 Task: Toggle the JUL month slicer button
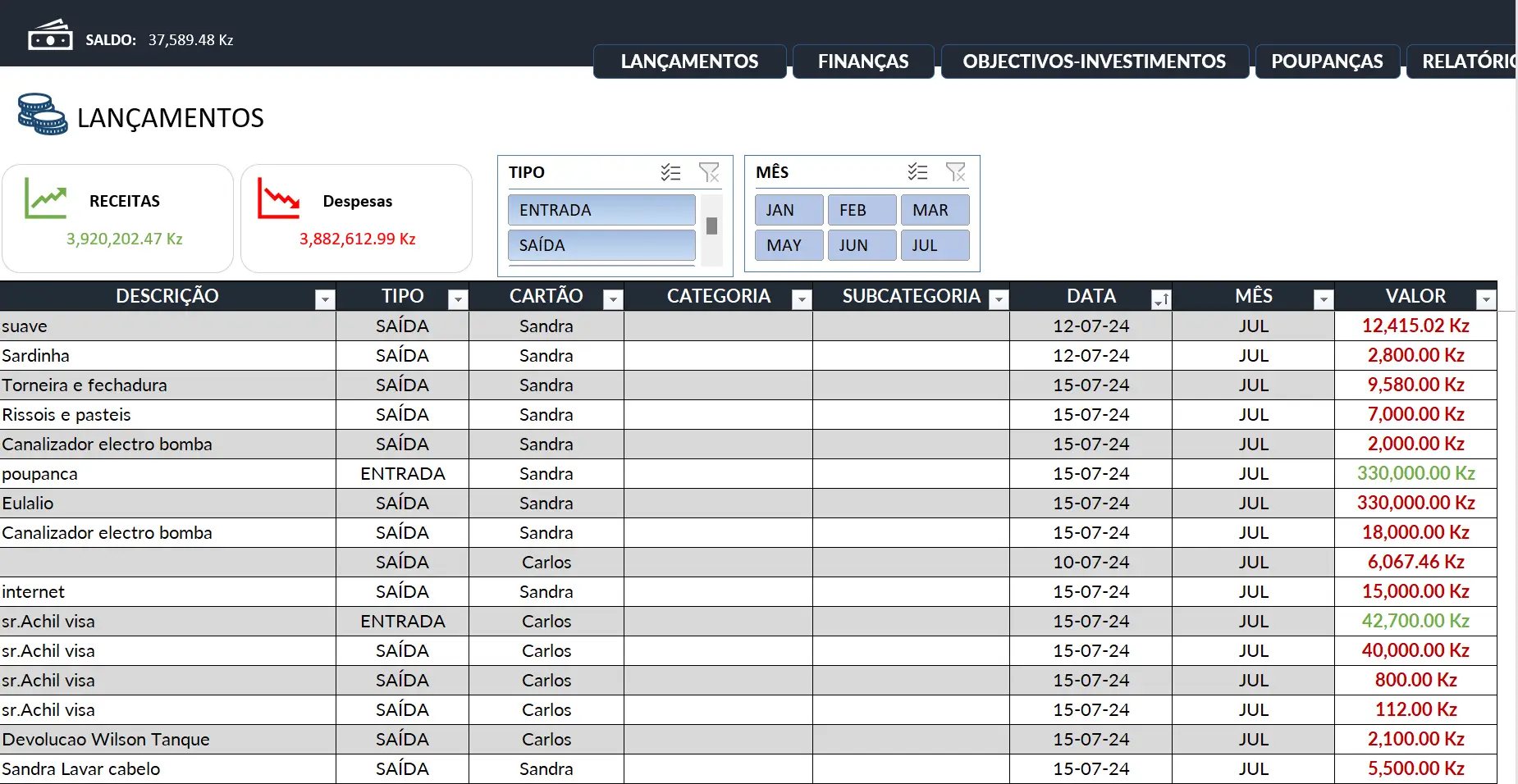tap(935, 245)
